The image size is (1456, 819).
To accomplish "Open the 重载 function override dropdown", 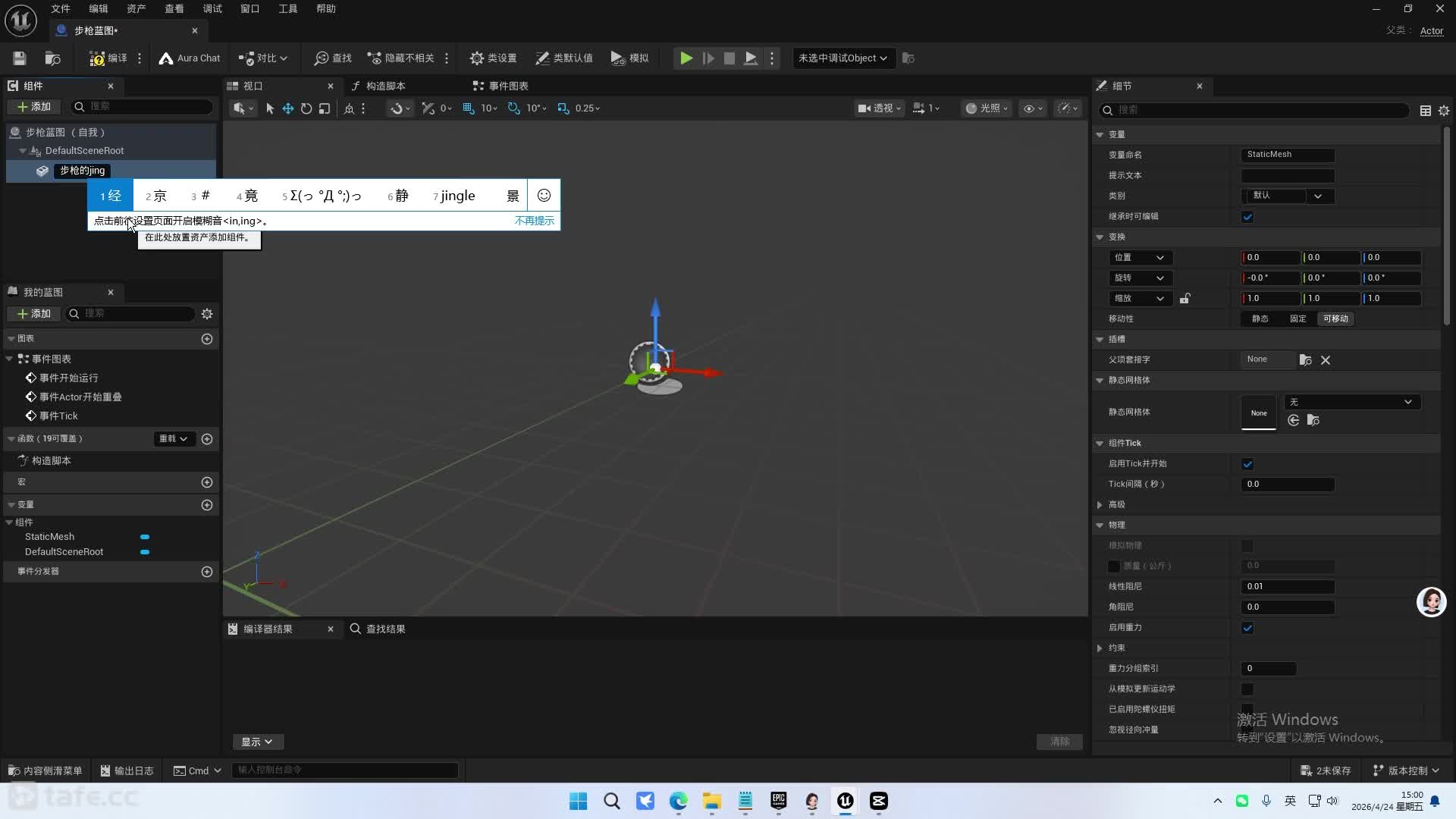I will point(174,439).
